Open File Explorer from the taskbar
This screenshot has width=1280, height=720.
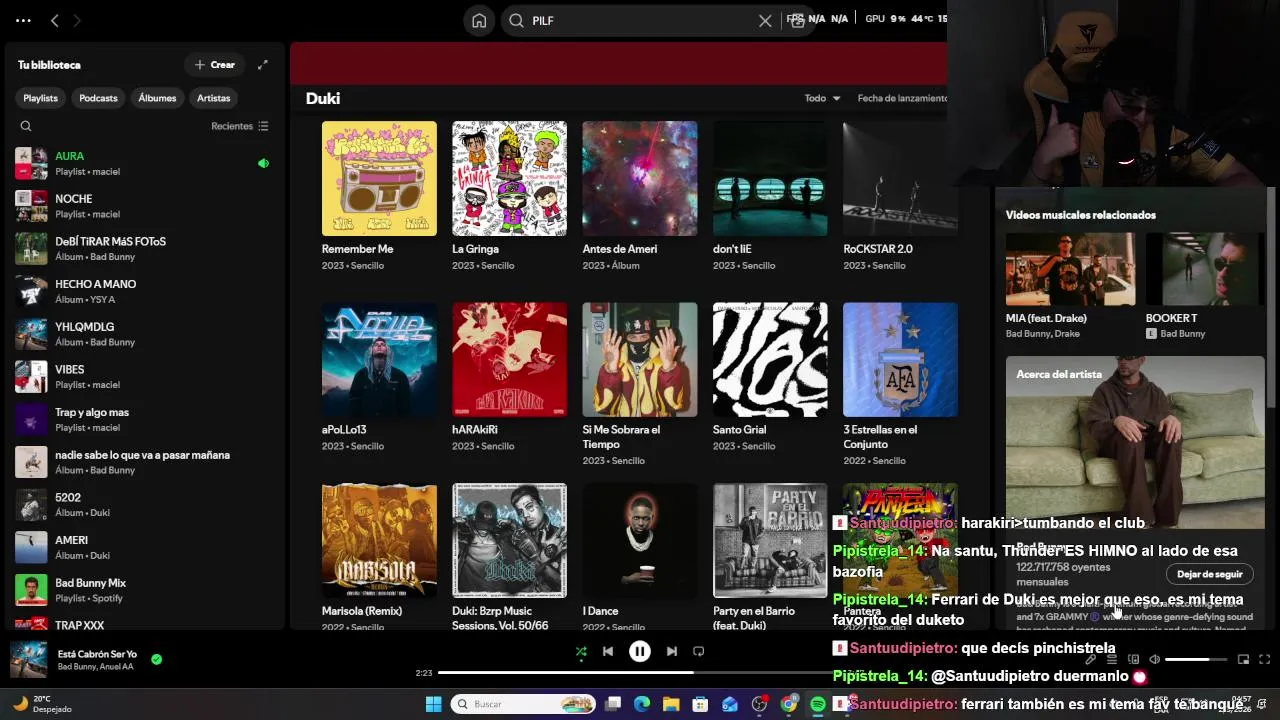(x=671, y=704)
